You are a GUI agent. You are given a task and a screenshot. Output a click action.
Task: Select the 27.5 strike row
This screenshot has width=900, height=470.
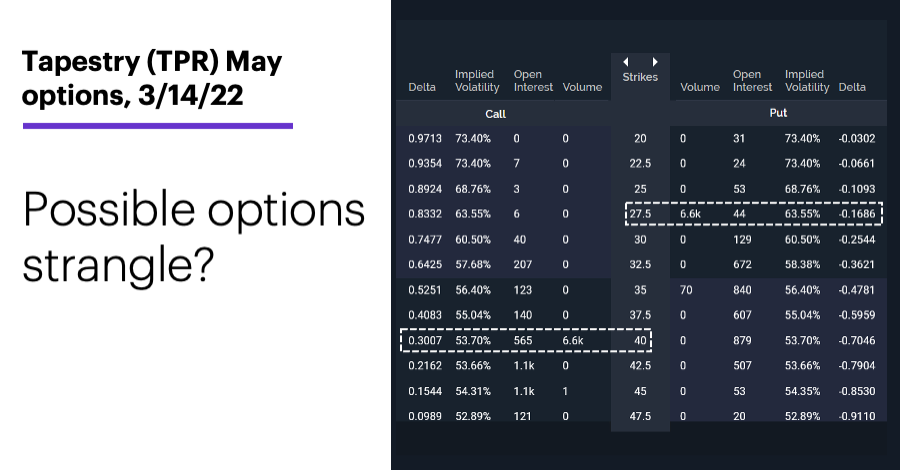641,214
